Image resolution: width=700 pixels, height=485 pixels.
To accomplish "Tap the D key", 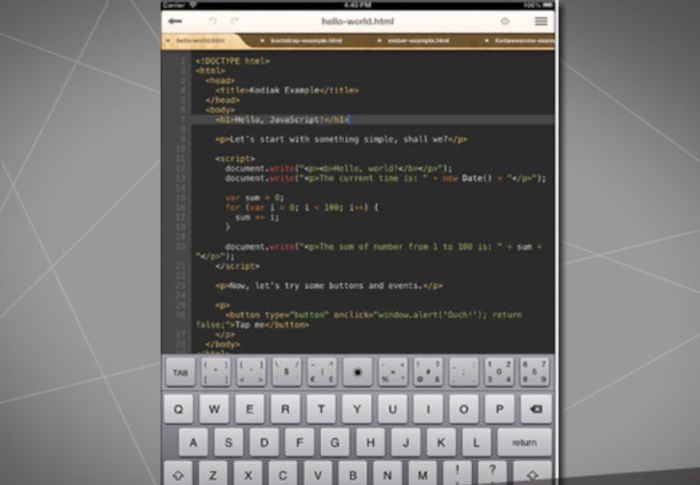I will [264, 443].
